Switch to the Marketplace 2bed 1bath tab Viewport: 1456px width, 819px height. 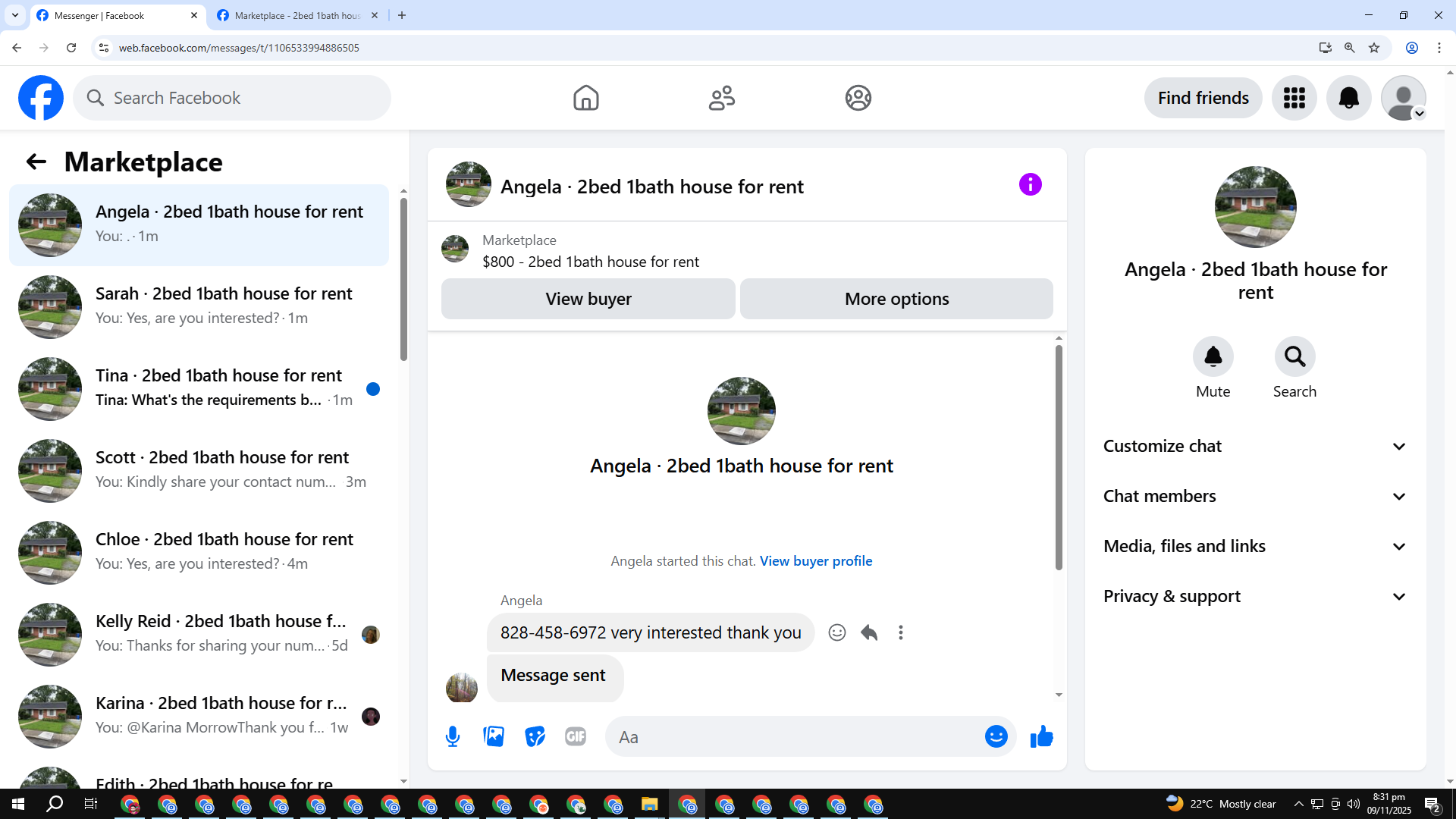(296, 15)
